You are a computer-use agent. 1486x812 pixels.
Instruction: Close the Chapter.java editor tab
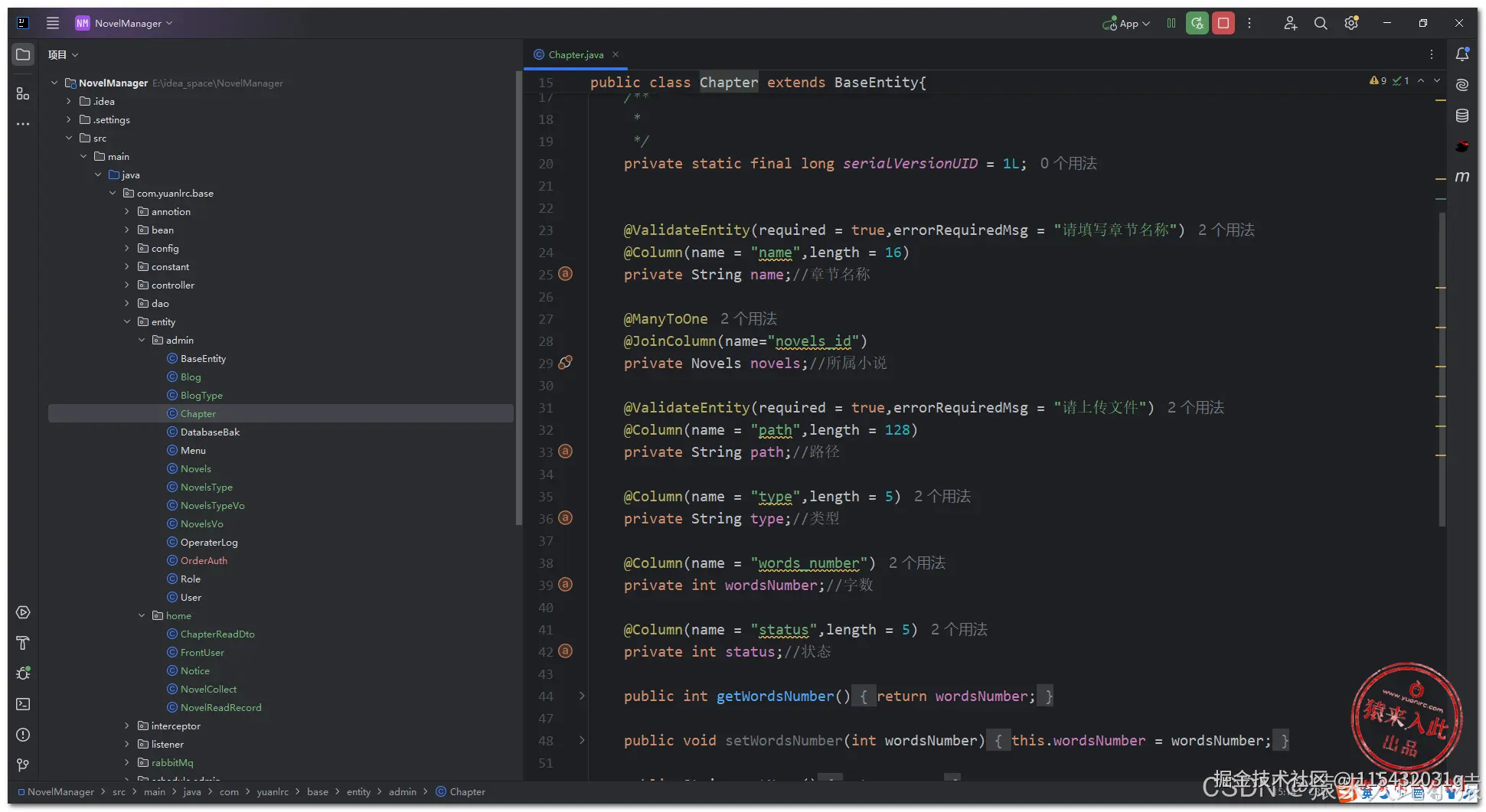616,54
